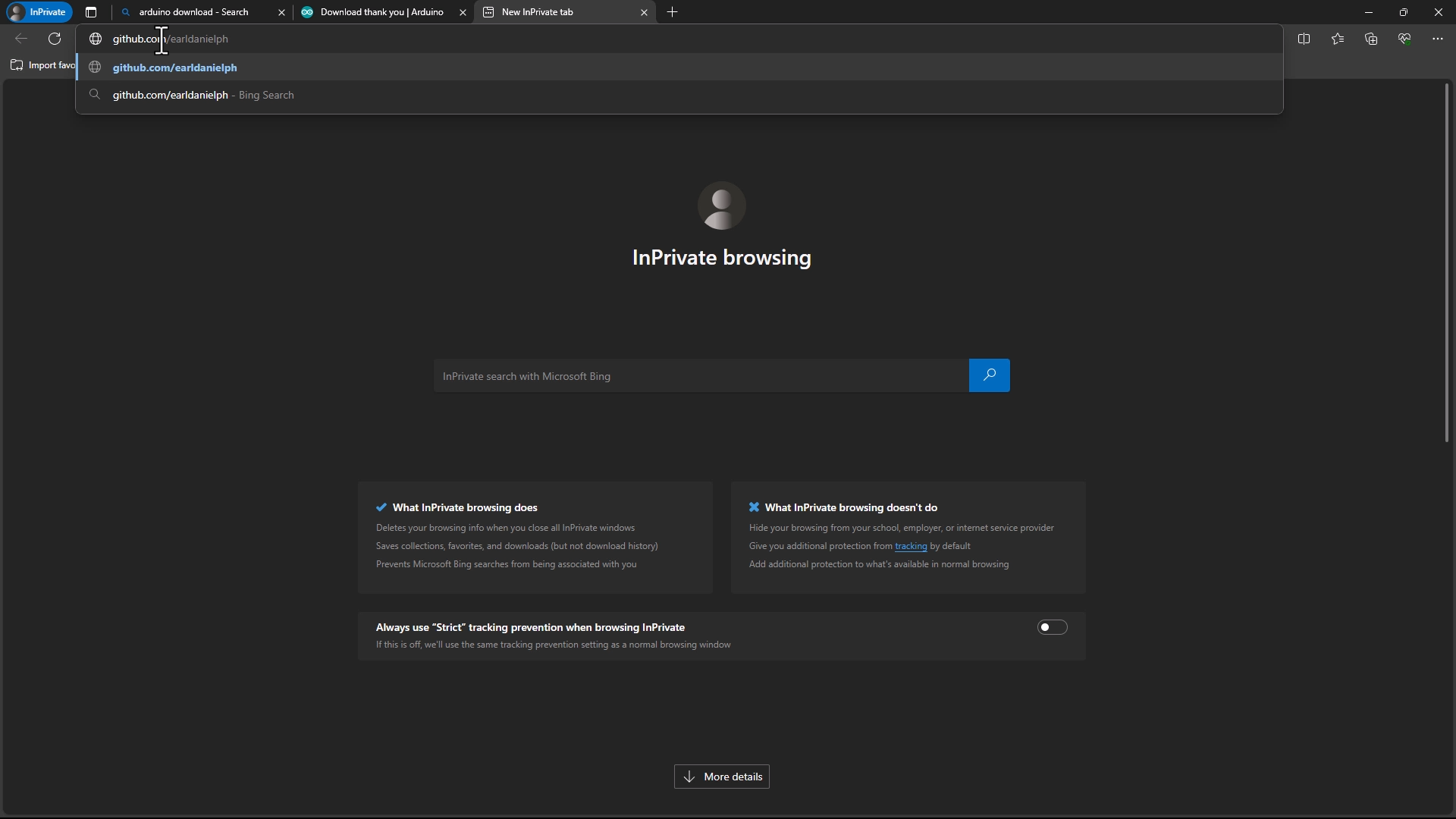Click the search icon in Bing suggestion row
The width and height of the screenshot is (1456, 819).
pyautogui.click(x=95, y=95)
